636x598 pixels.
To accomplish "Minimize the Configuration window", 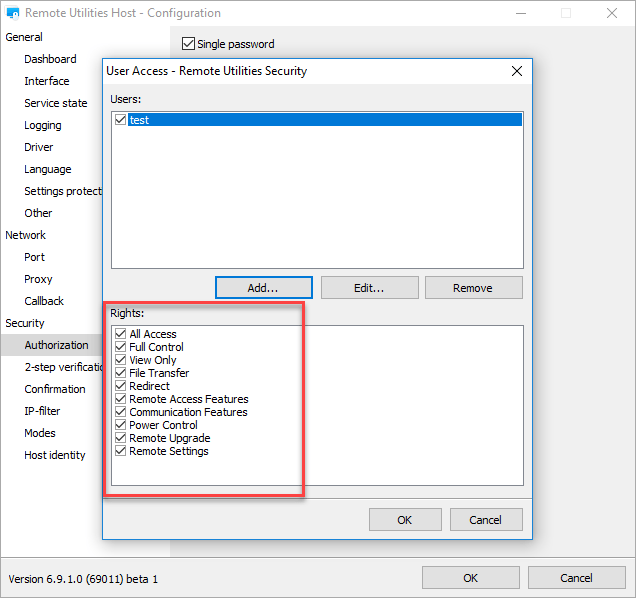I will tap(521, 13).
